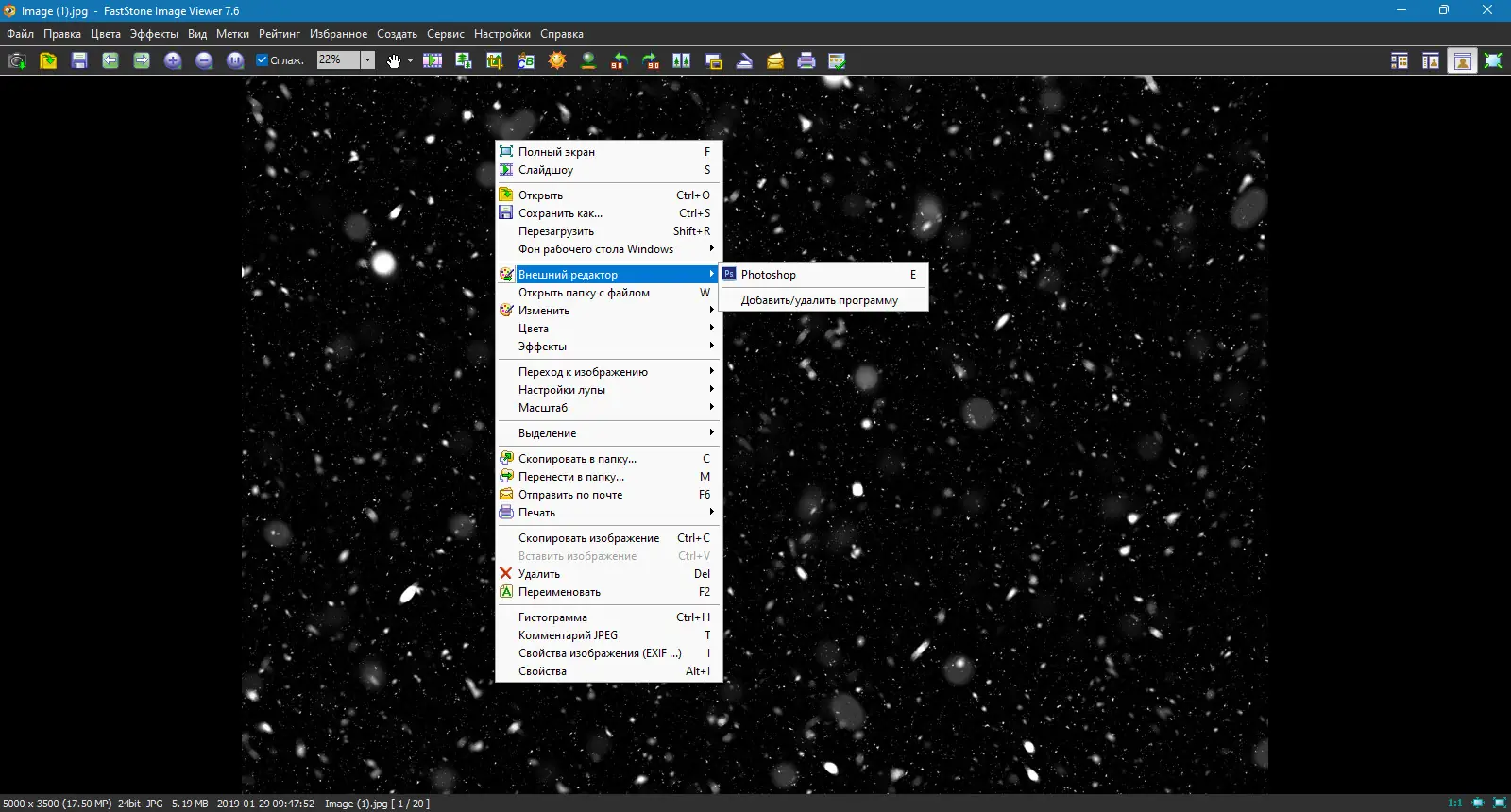Screen dimensions: 1511x812
Task: Choose Полный экран from context menu
Action: pos(608,152)
